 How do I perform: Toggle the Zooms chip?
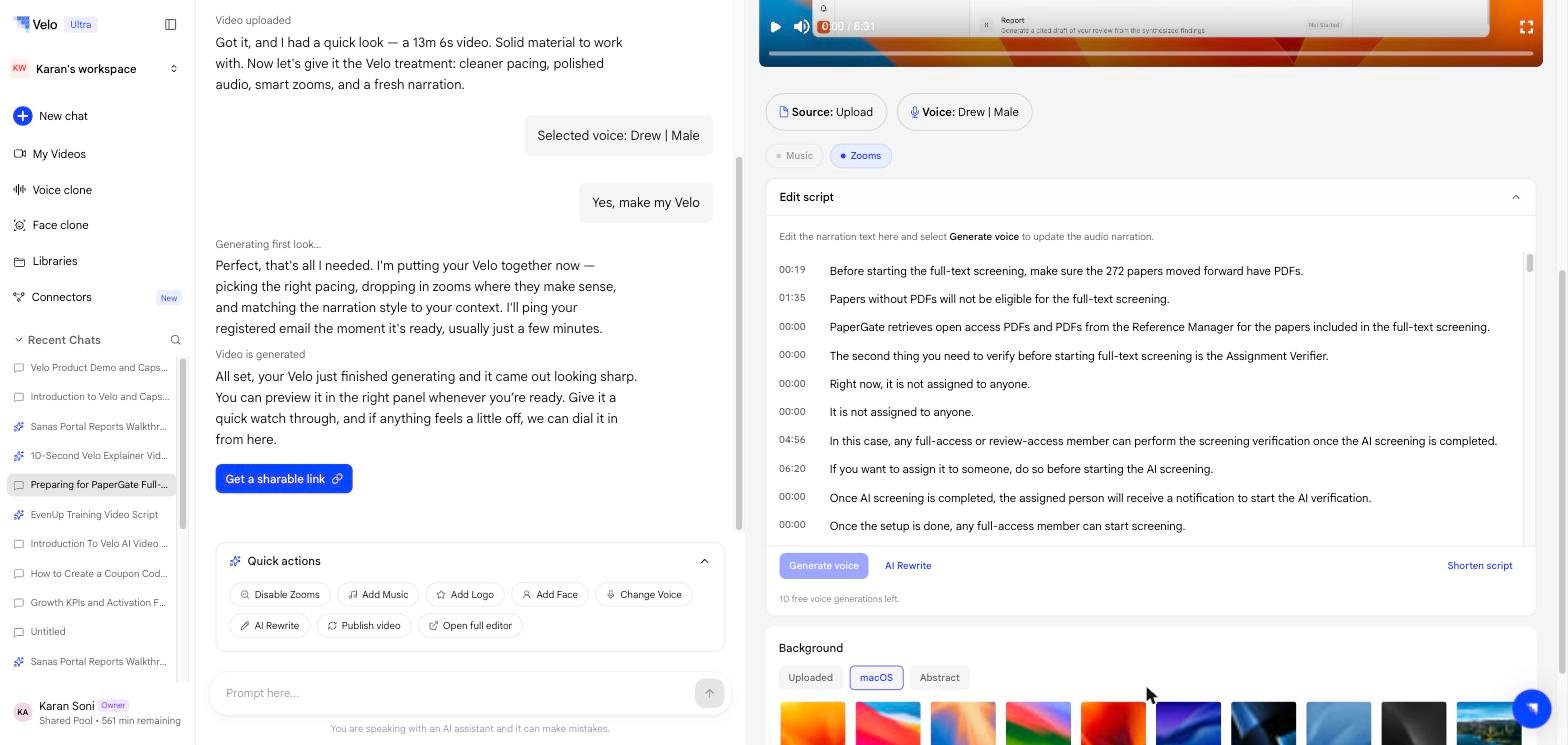[860, 156]
